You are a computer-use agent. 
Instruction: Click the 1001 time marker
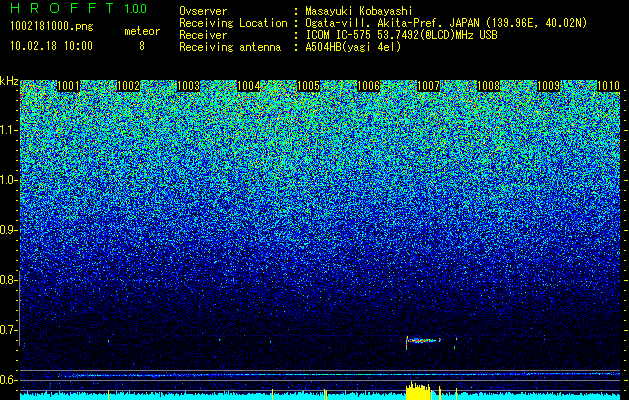pyautogui.click(x=68, y=86)
